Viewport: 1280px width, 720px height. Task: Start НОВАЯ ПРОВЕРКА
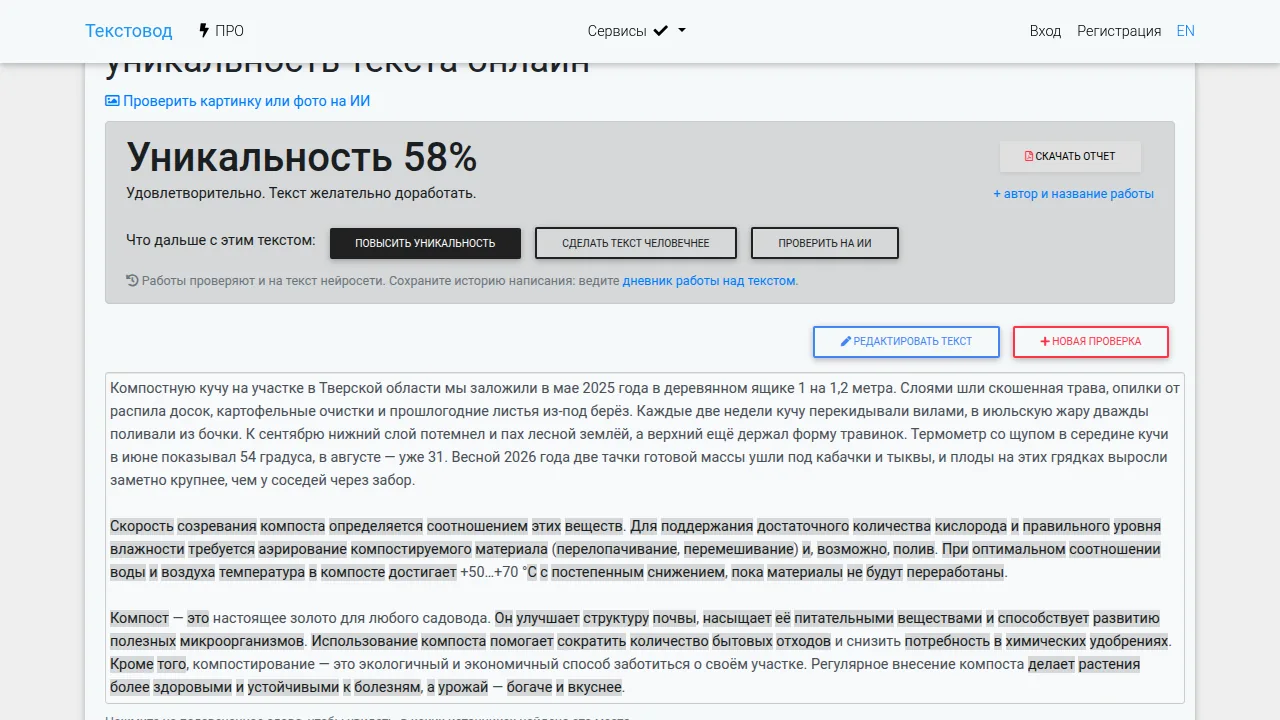tap(1091, 342)
